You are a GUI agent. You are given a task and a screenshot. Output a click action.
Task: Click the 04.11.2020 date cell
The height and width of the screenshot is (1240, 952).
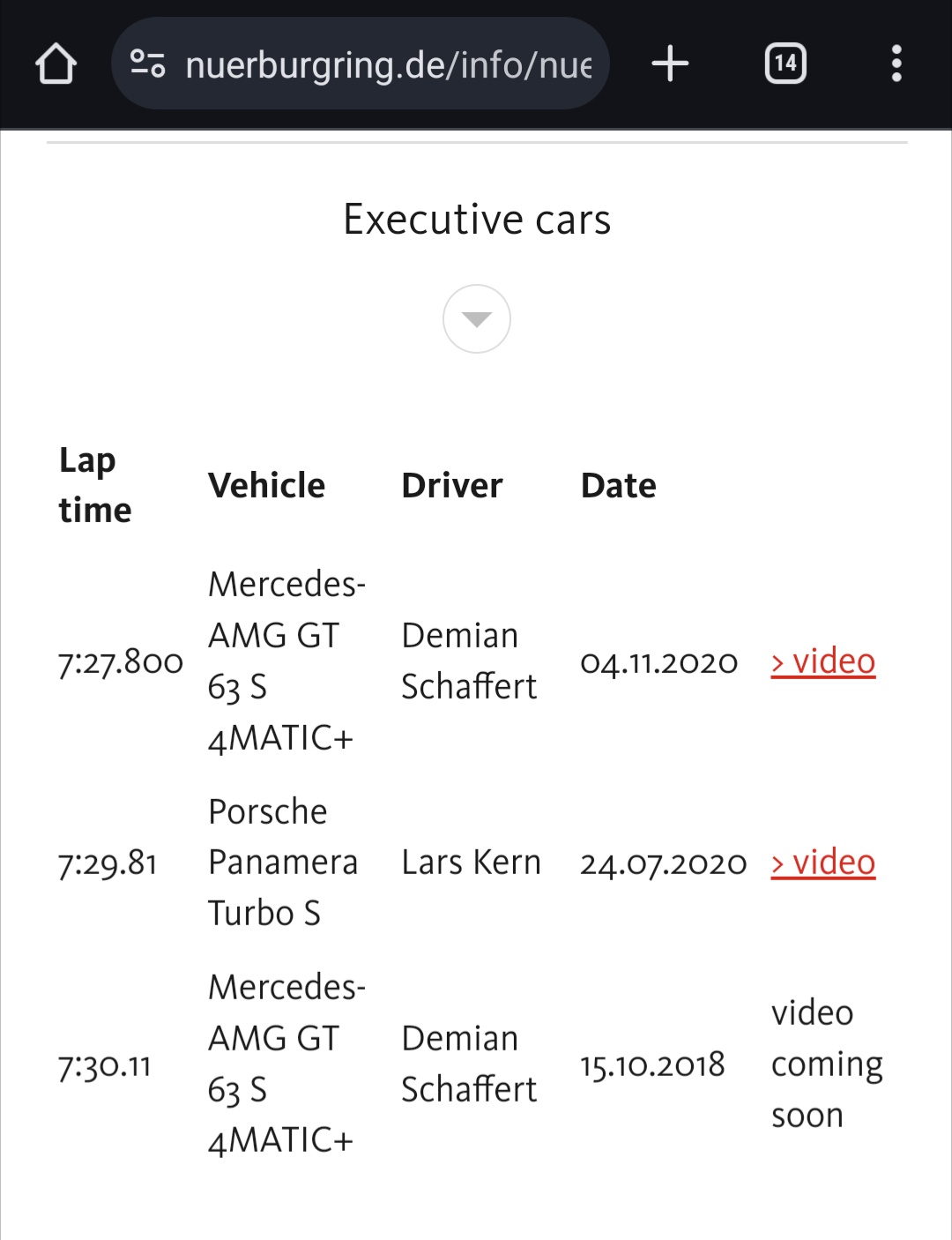point(658,661)
